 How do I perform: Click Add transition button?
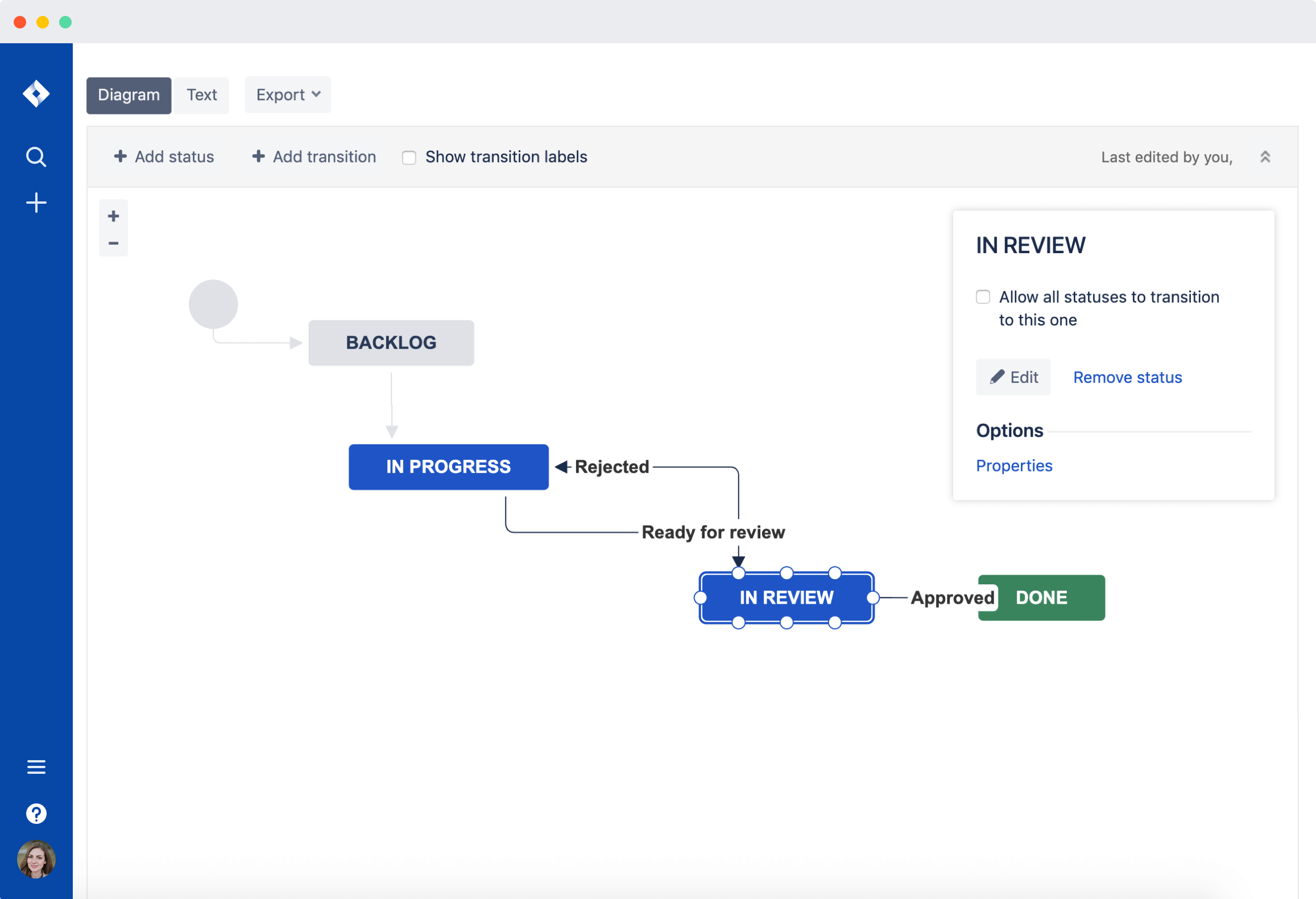[314, 156]
